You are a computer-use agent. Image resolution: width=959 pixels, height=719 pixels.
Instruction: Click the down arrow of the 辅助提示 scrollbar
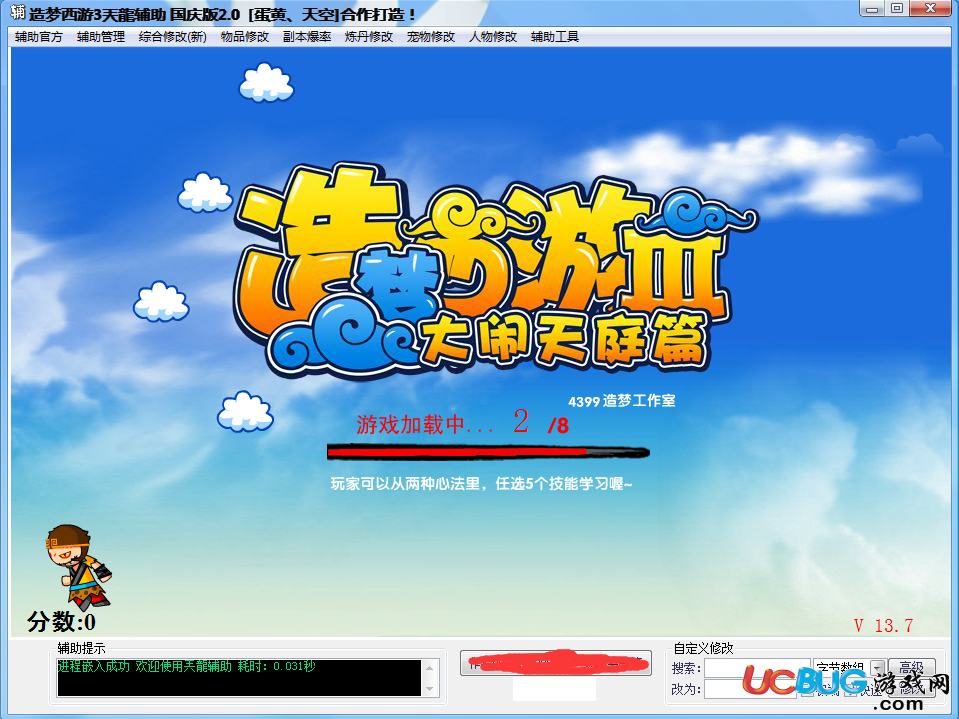(429, 688)
